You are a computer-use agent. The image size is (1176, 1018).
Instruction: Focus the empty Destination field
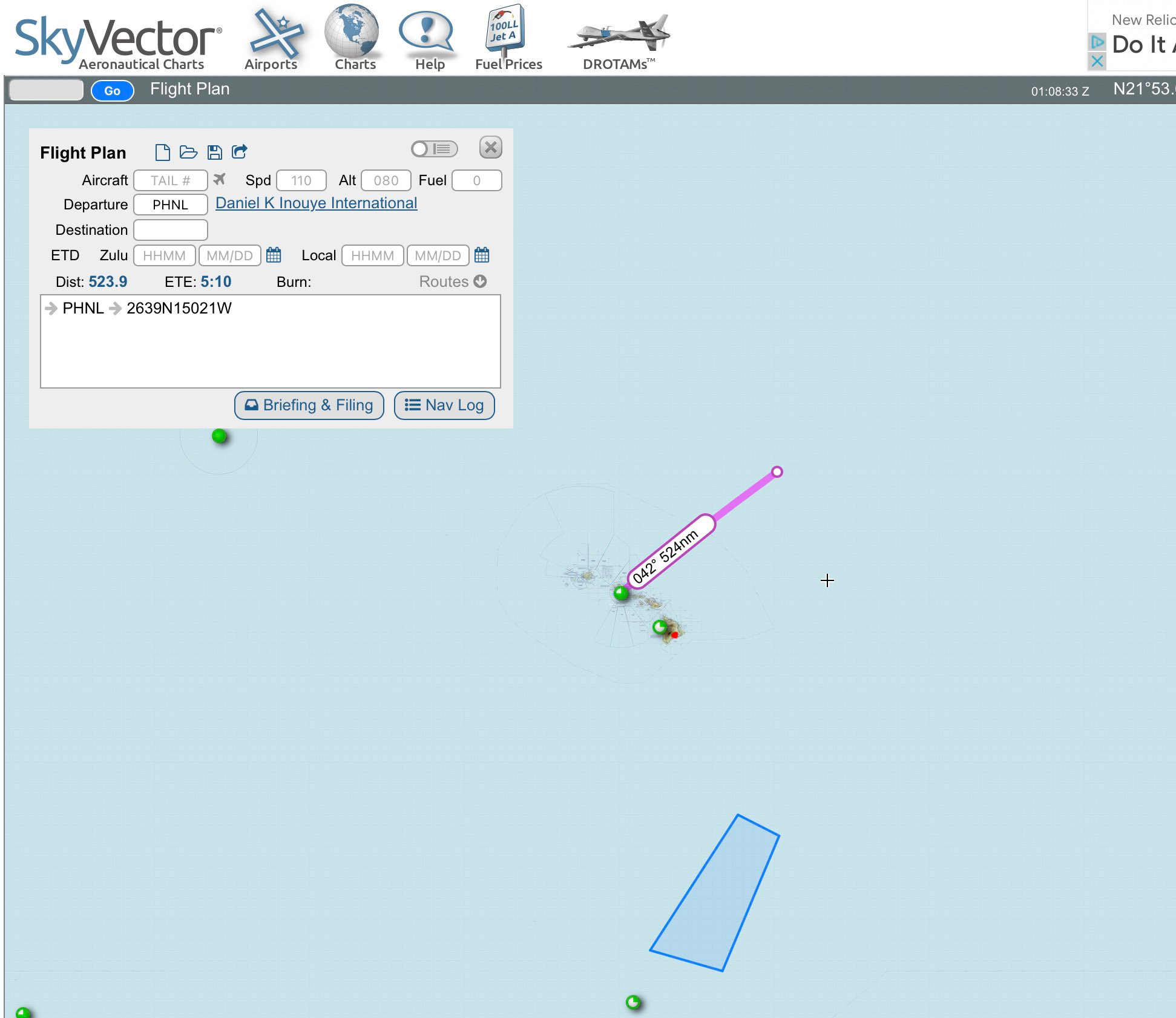point(171,230)
